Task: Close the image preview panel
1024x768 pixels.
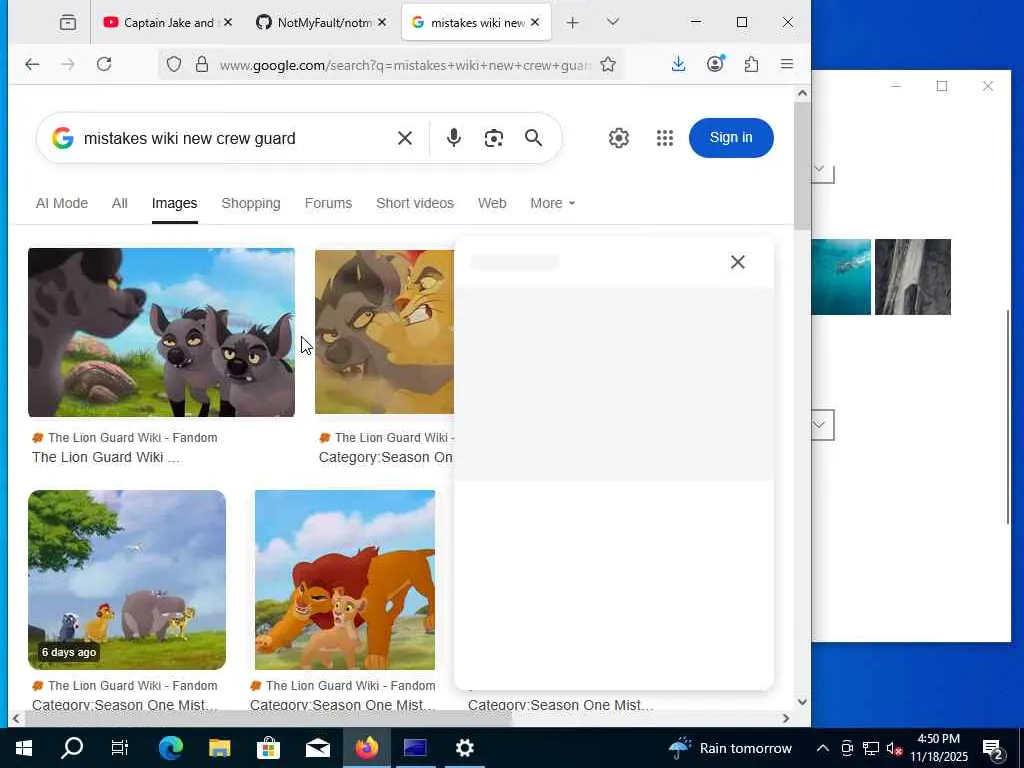Action: tap(738, 262)
